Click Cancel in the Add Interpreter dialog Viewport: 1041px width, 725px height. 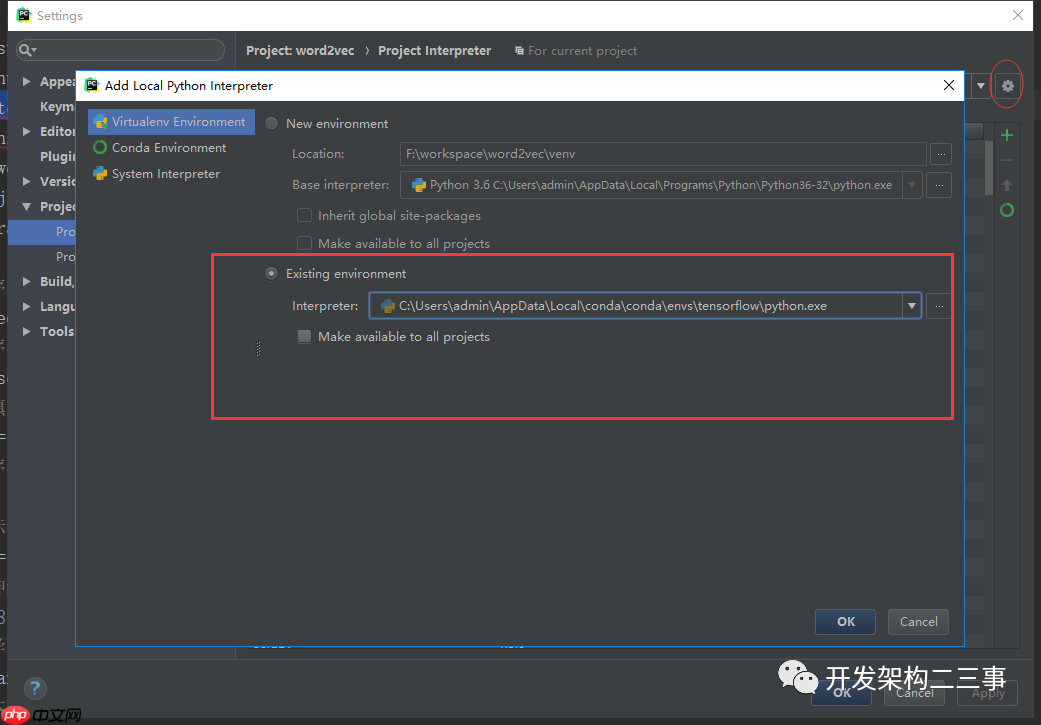(x=918, y=621)
